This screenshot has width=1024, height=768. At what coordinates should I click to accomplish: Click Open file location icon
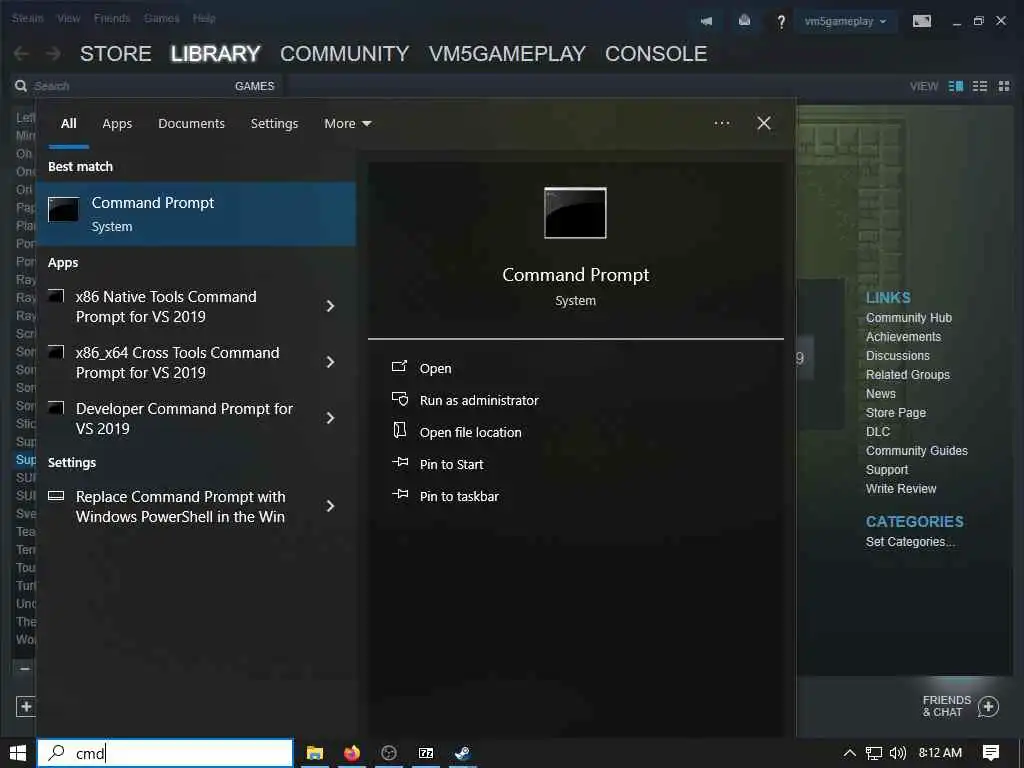399,431
